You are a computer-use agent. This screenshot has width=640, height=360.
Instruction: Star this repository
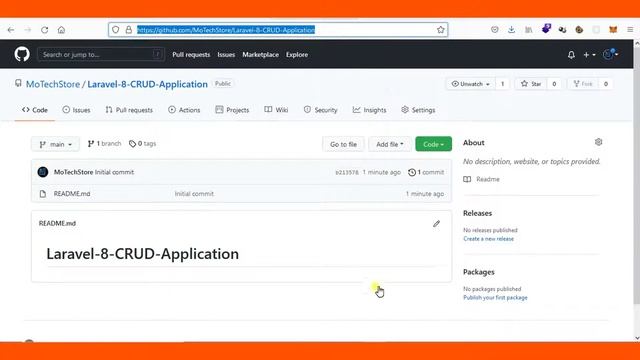click(x=531, y=84)
